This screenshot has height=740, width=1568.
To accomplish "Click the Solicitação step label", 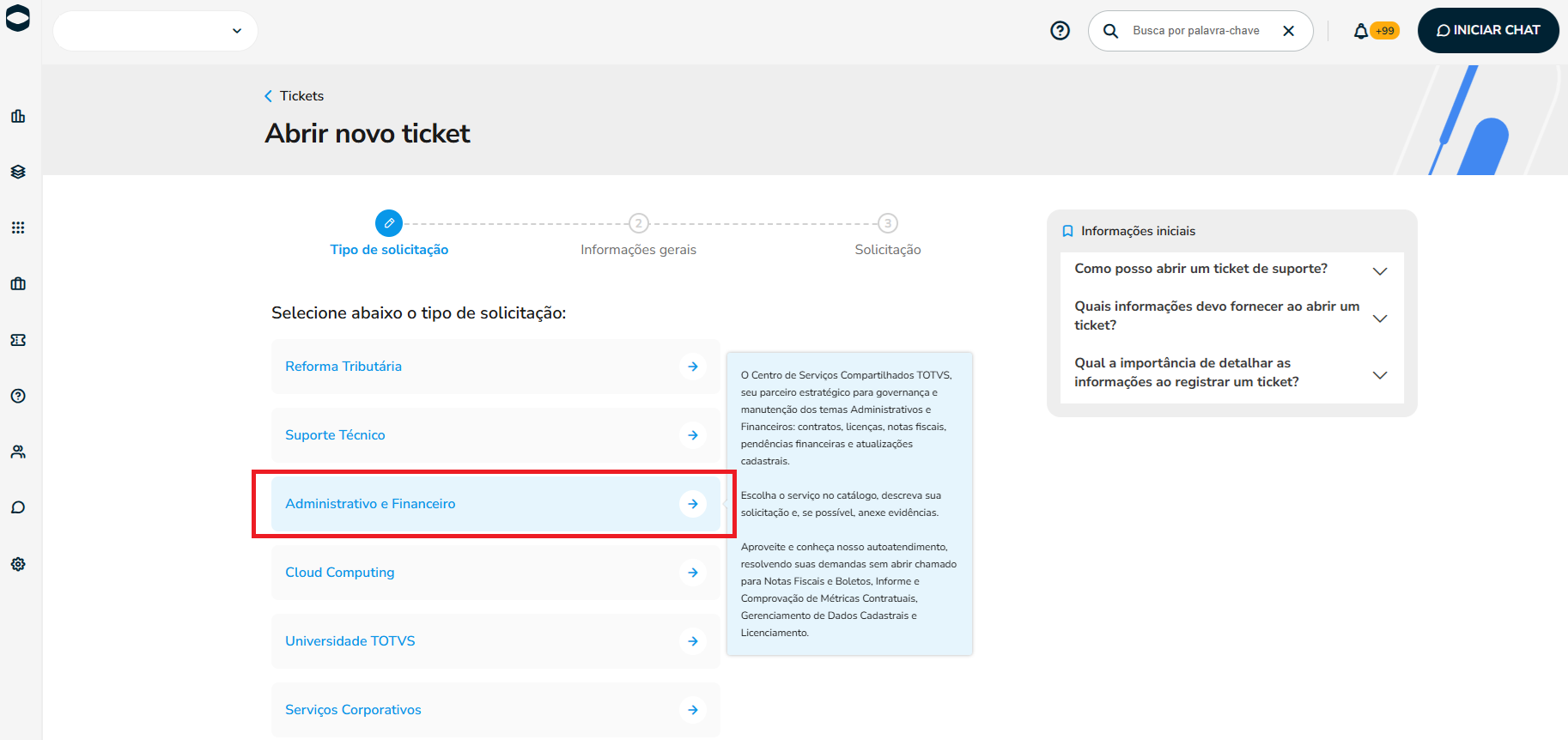I will pos(888,250).
